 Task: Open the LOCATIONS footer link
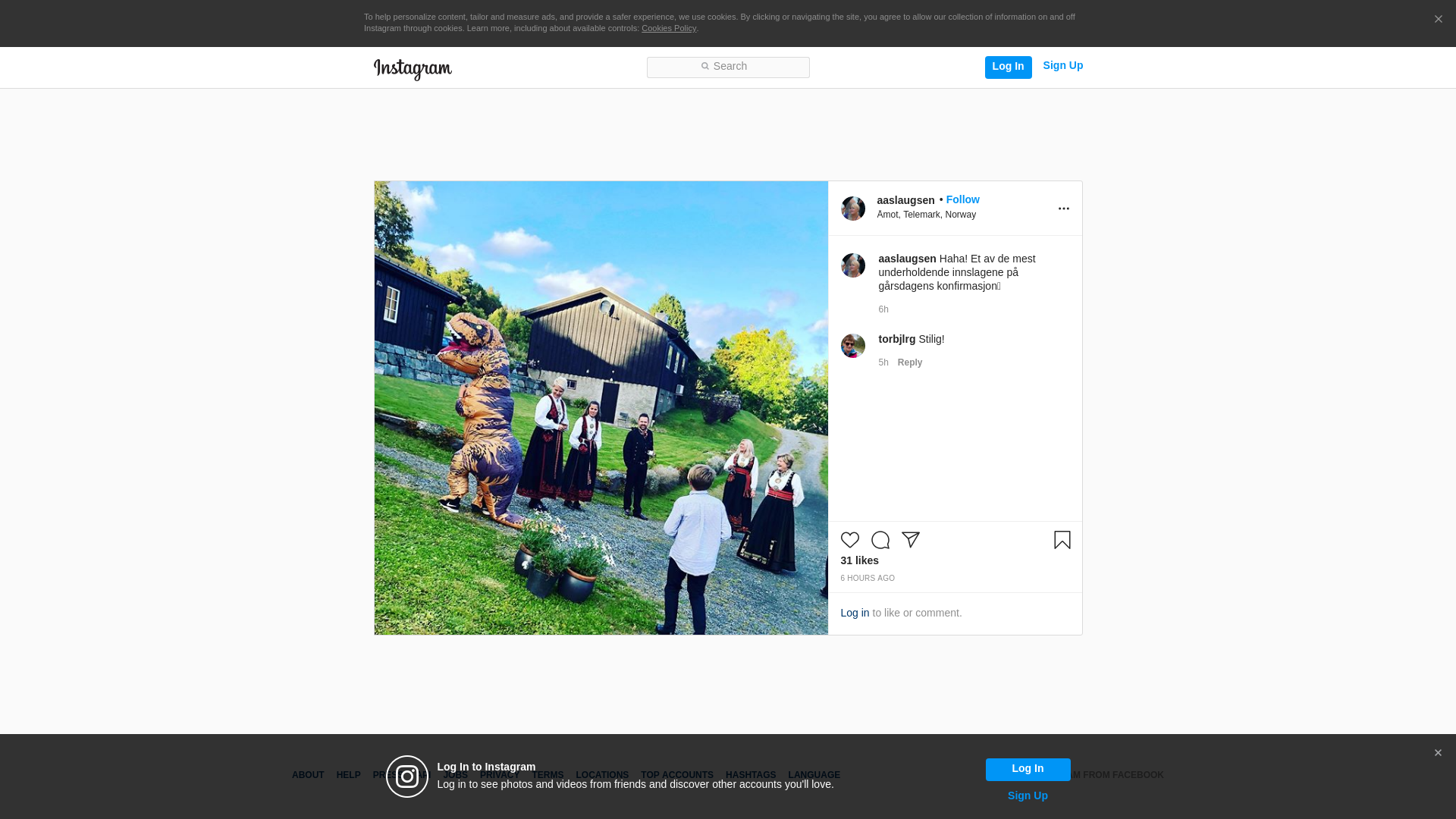click(x=602, y=775)
